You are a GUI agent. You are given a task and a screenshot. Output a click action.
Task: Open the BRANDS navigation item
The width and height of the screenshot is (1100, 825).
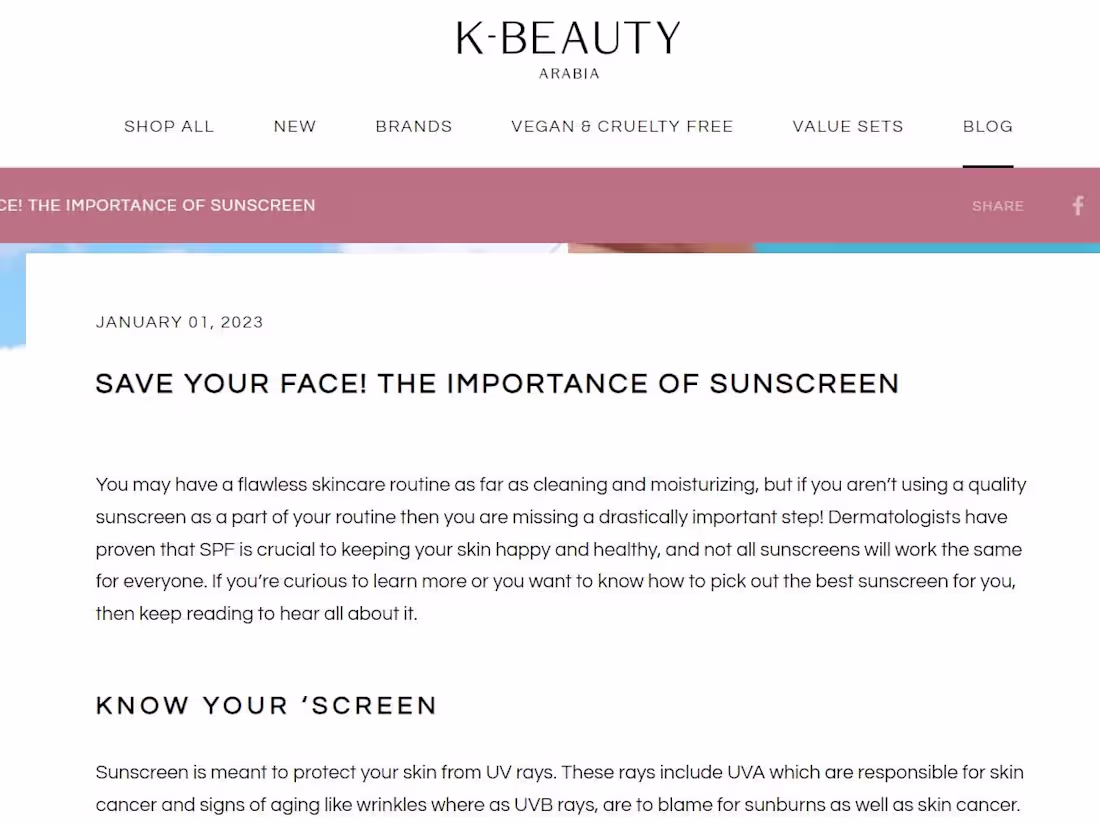[414, 127]
